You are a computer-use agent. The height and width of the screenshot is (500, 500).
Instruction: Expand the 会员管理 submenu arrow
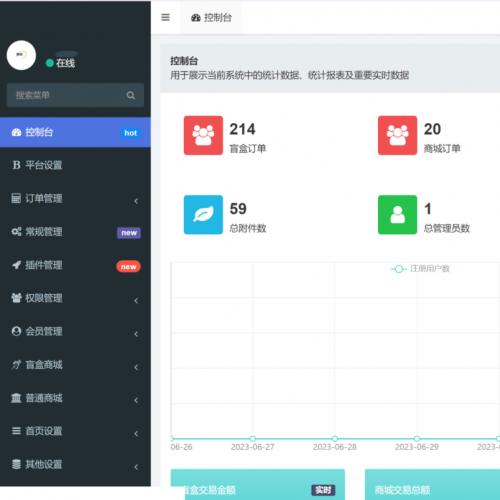click(136, 334)
